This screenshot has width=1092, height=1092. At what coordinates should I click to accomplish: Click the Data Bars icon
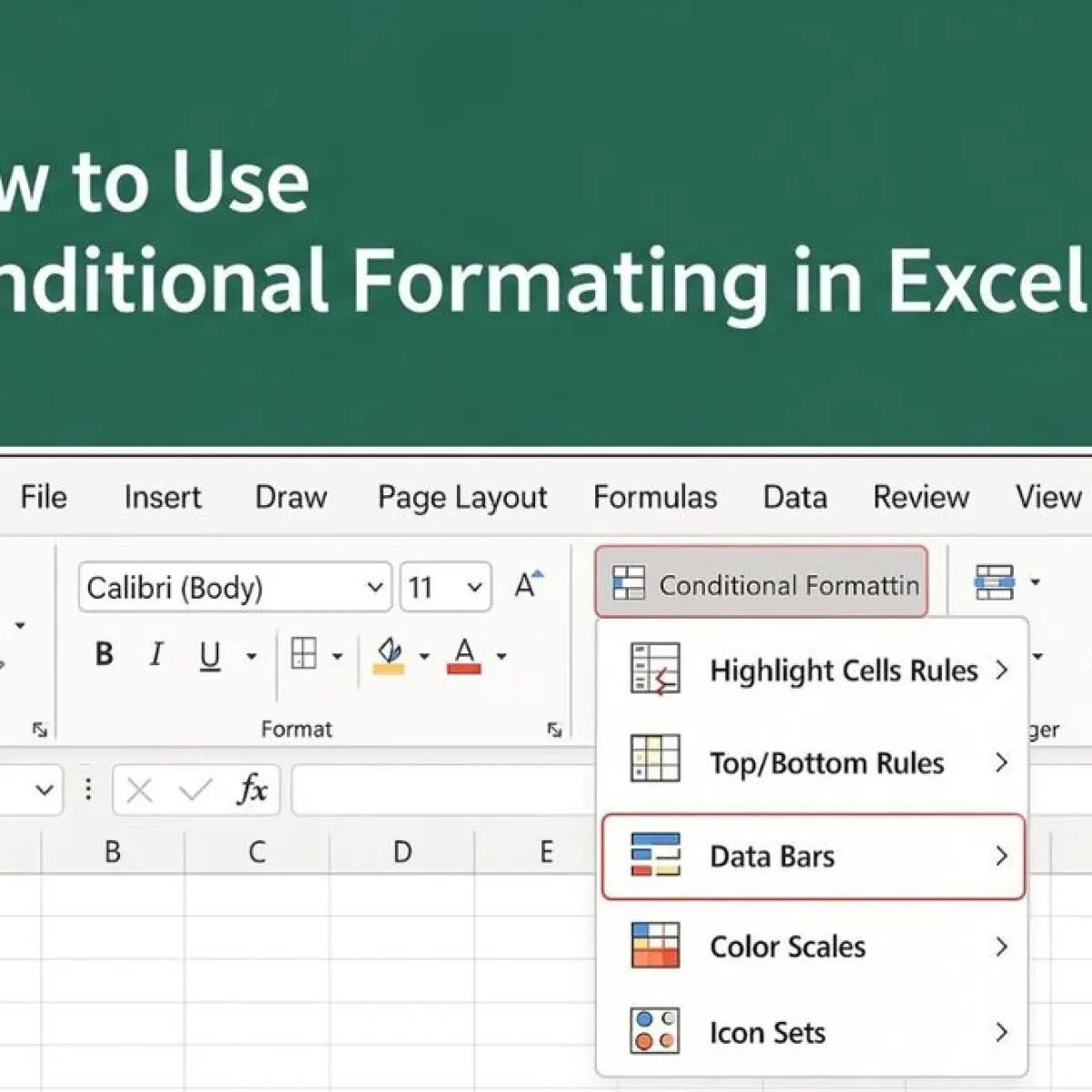[655, 854]
